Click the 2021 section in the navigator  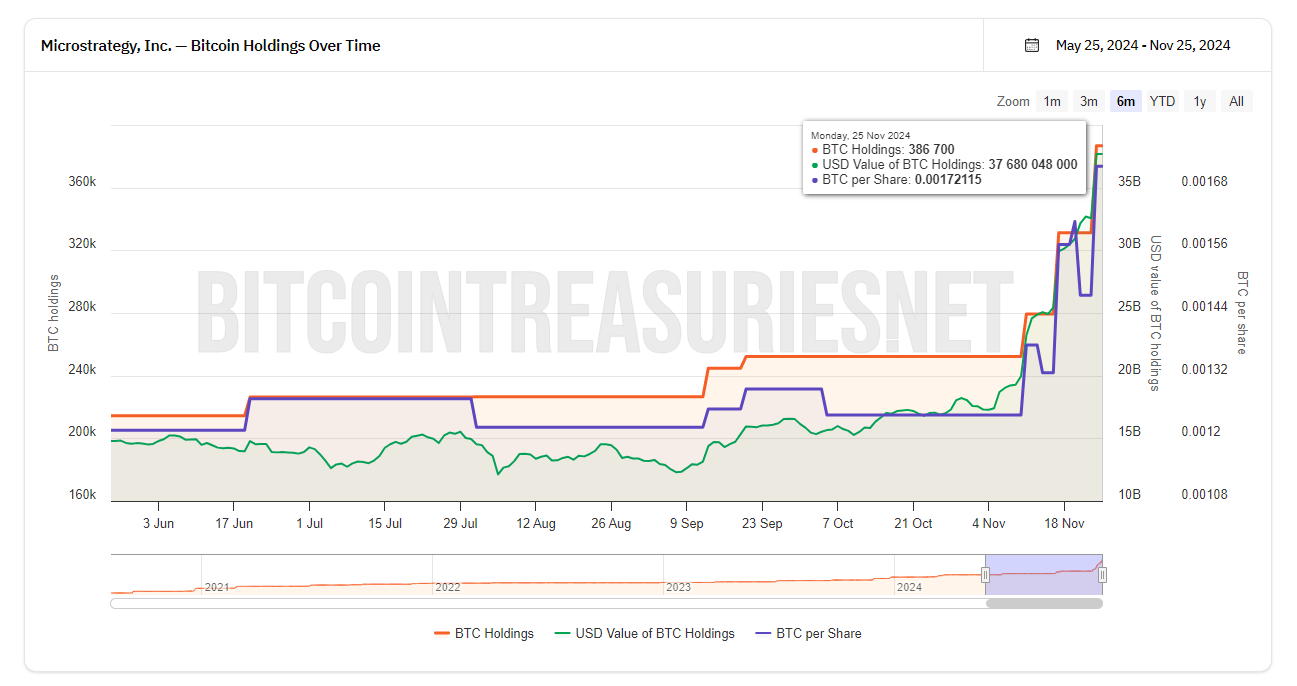(x=217, y=587)
